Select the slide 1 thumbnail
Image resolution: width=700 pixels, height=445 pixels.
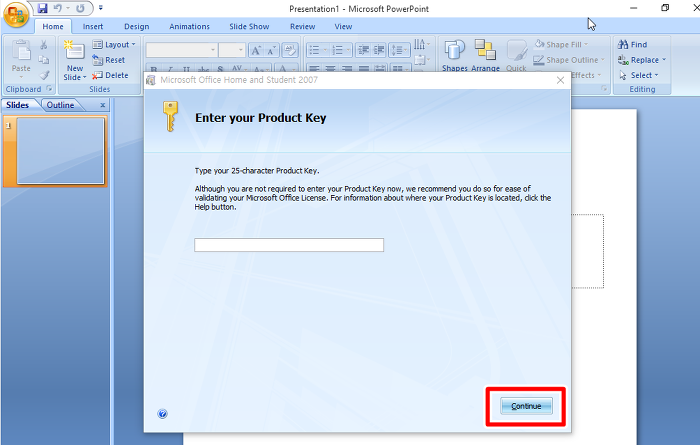click(x=60, y=151)
